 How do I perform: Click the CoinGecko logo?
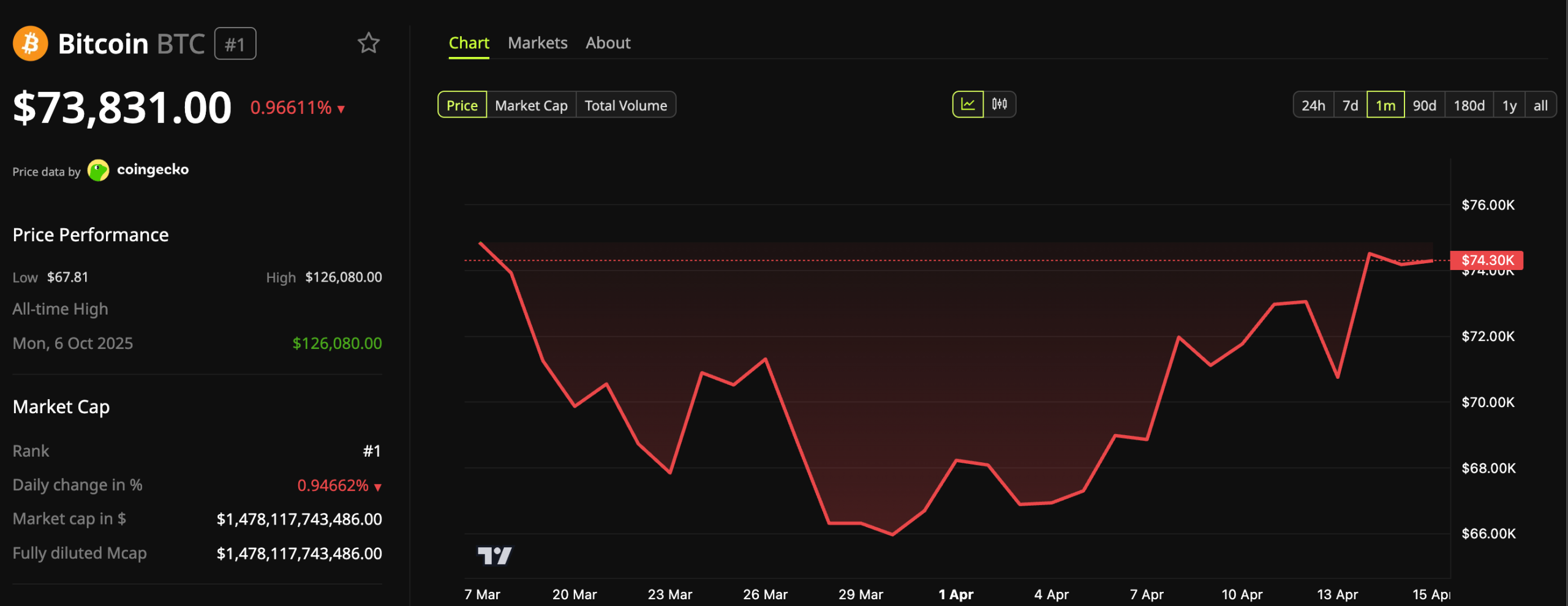(99, 170)
